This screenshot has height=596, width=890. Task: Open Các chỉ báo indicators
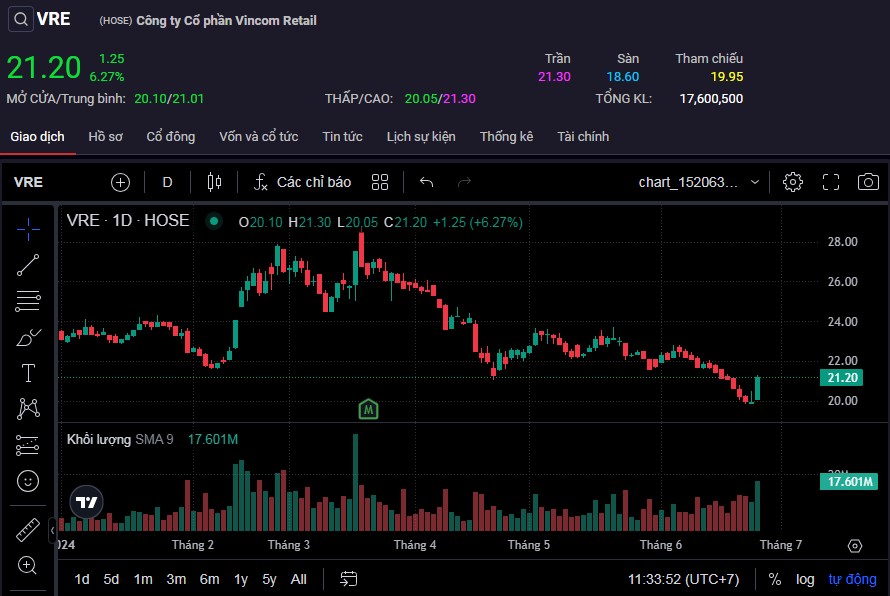[302, 182]
